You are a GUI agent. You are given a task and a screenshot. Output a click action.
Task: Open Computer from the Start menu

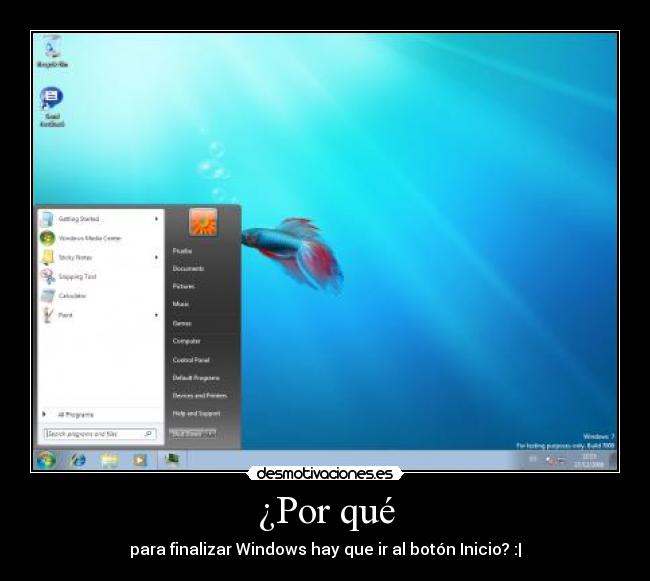coord(186,341)
